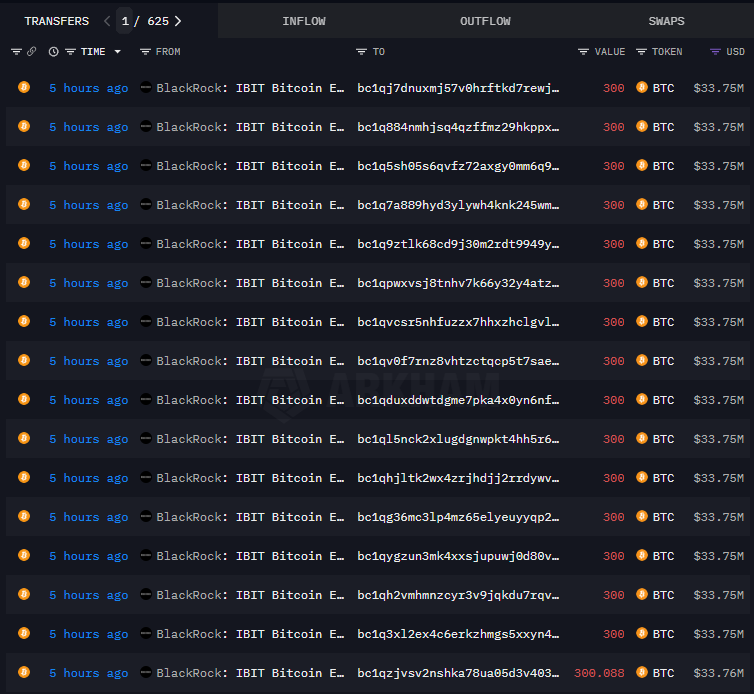This screenshot has height=694, width=754.
Task: Open address bc1qzjvsv2nshka78ua05d3v403
Action: coord(458,672)
